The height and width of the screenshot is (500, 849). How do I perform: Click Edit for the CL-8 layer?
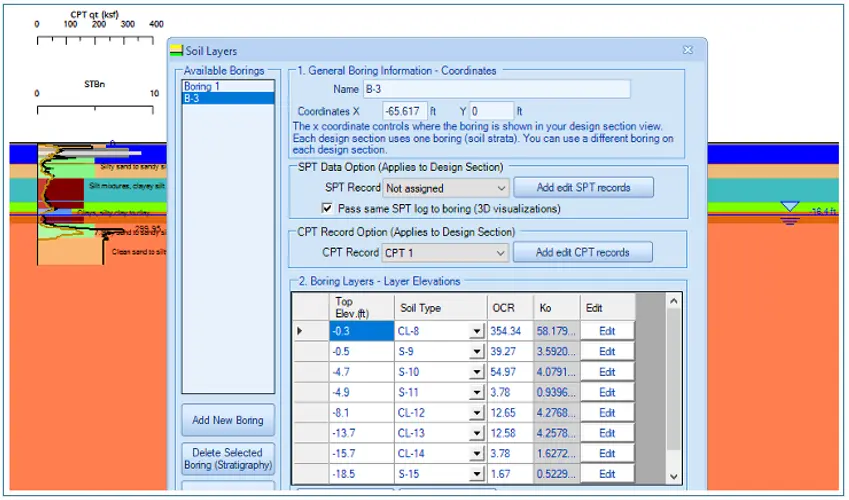point(607,331)
